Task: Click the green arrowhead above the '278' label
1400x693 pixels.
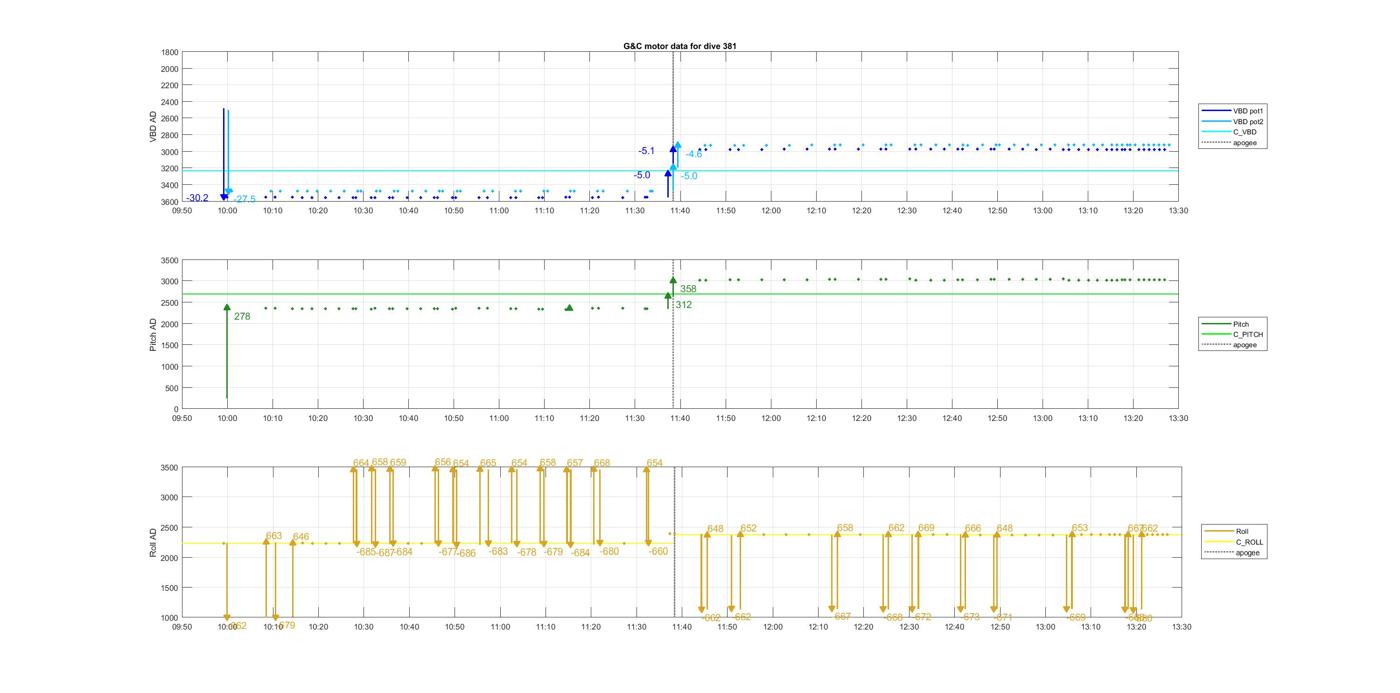Action: (x=227, y=308)
